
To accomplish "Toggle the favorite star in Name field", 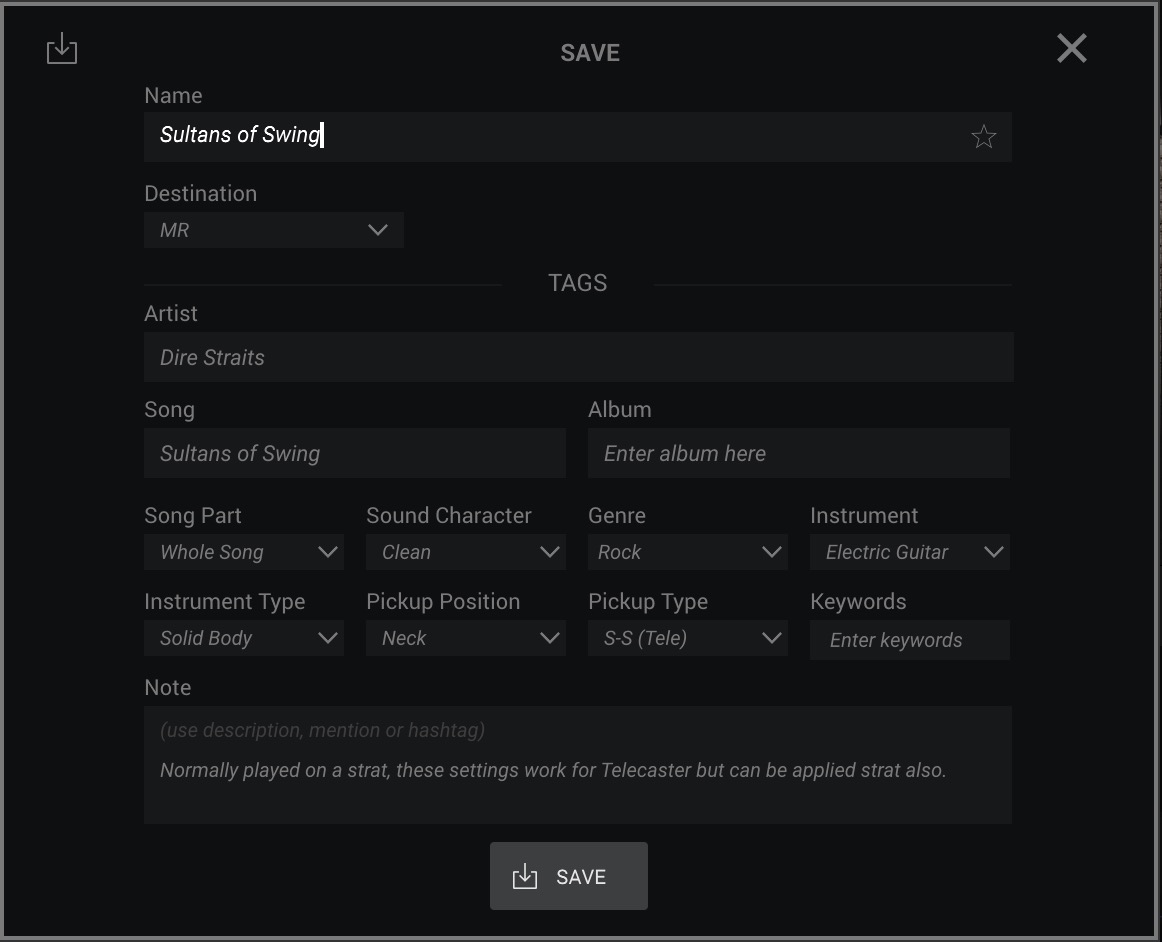I will [x=983, y=137].
